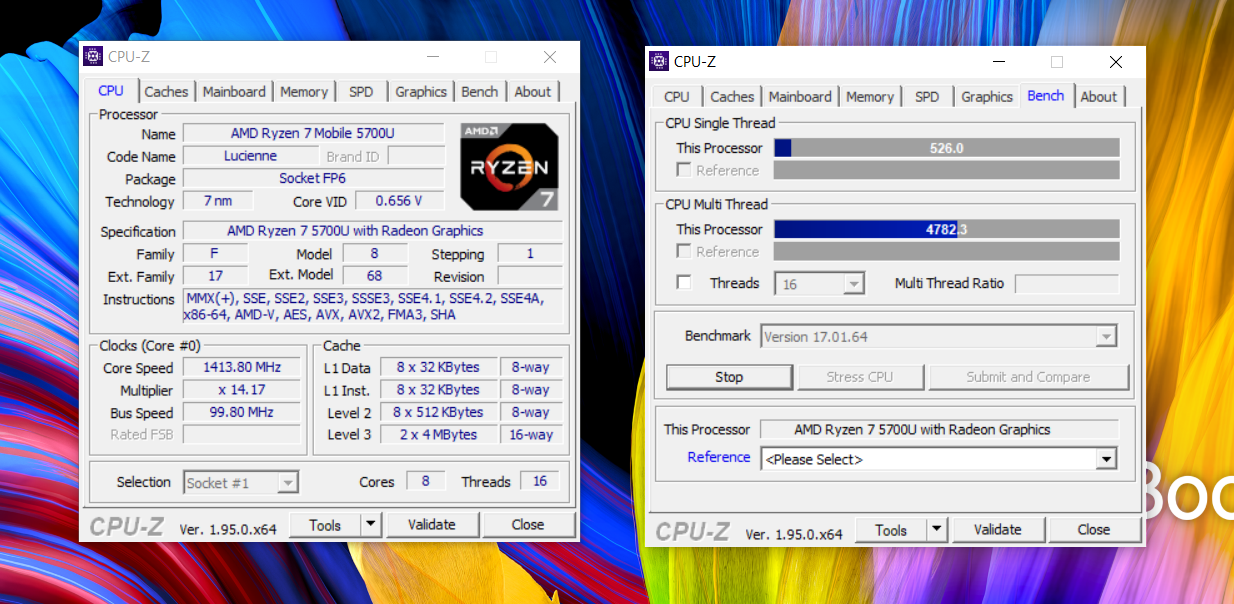
Task: Click the Level 3 cache value 2 x 4 MBytes
Action: (x=438, y=435)
